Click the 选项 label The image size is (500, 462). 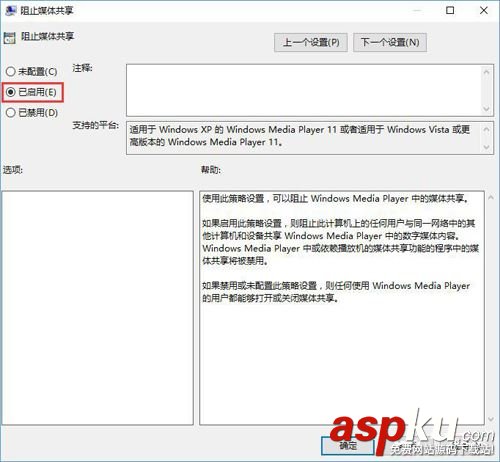[x=13, y=170]
